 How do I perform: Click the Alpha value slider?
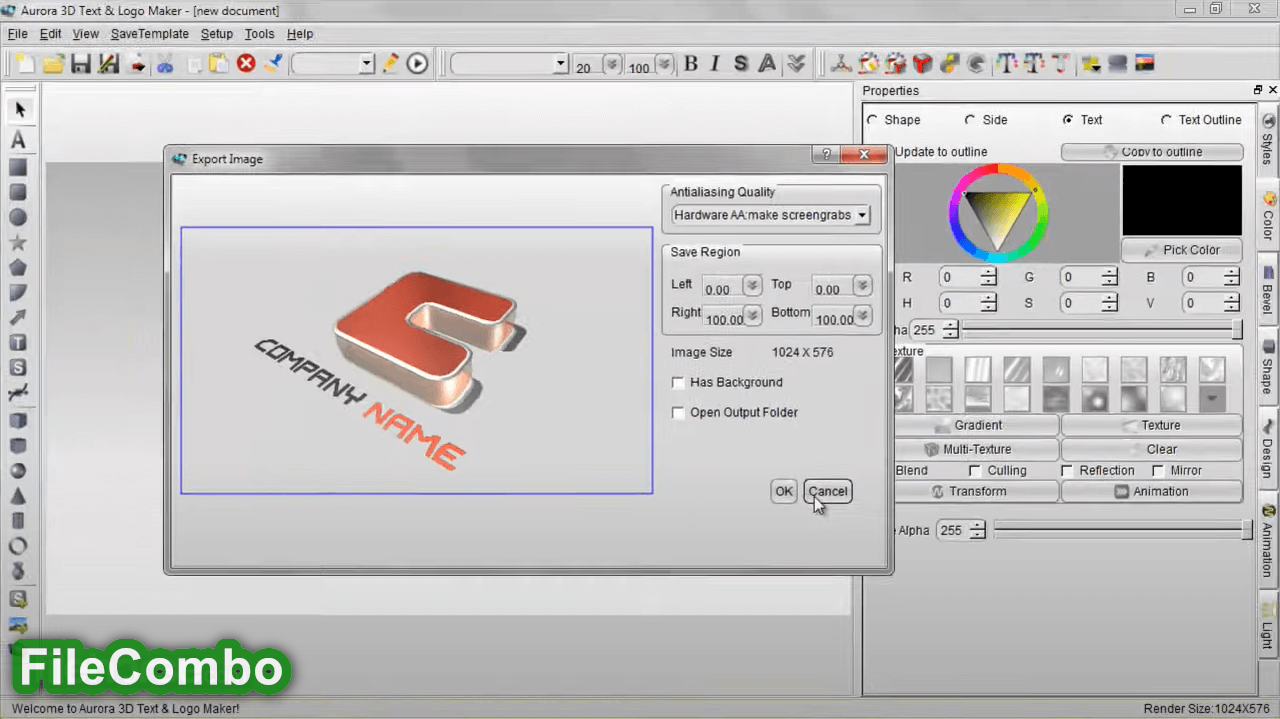(1120, 530)
